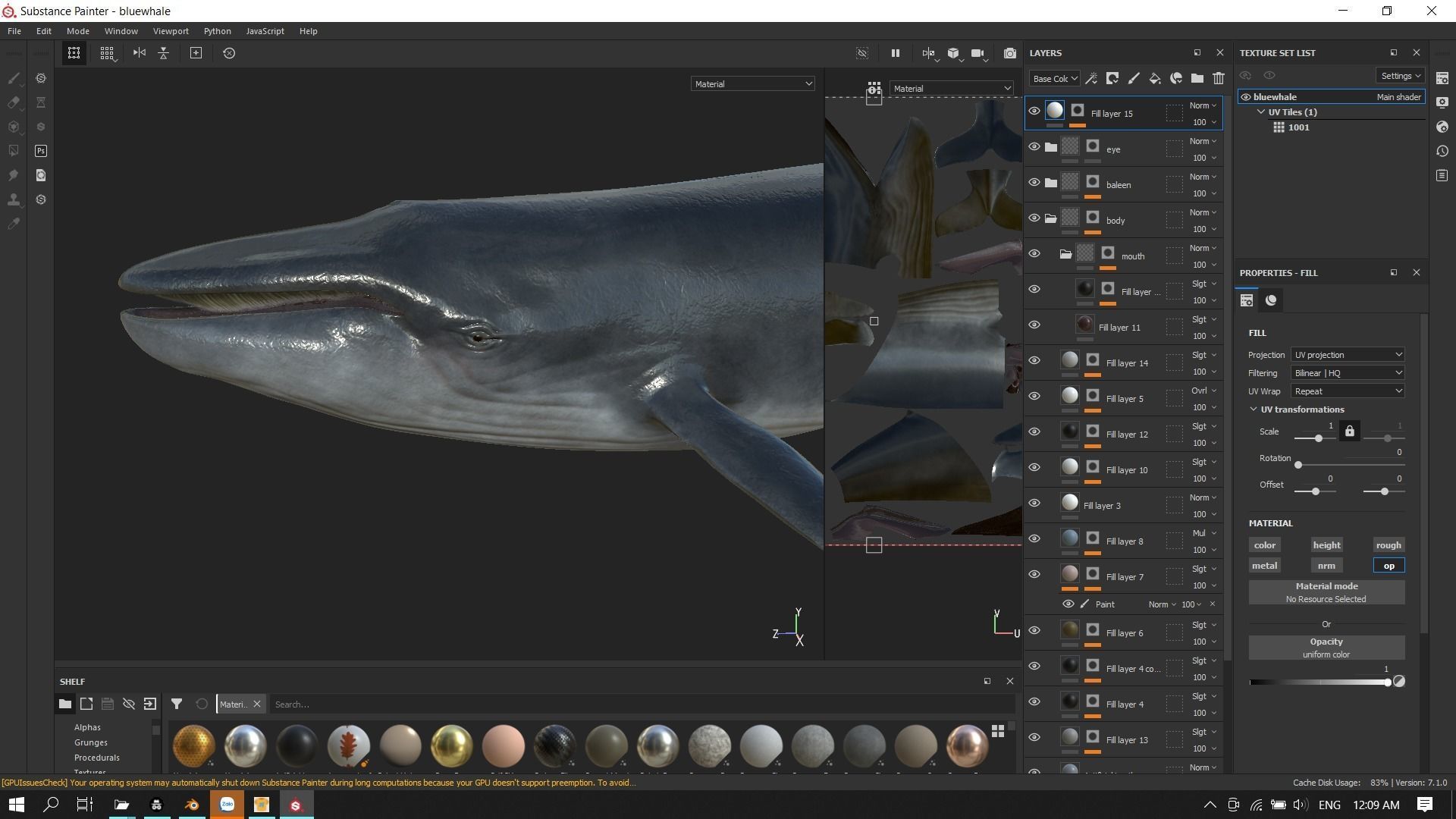Screen dimensions: 1456x819
Task: Hide Fill layer 3
Action: click(1034, 504)
